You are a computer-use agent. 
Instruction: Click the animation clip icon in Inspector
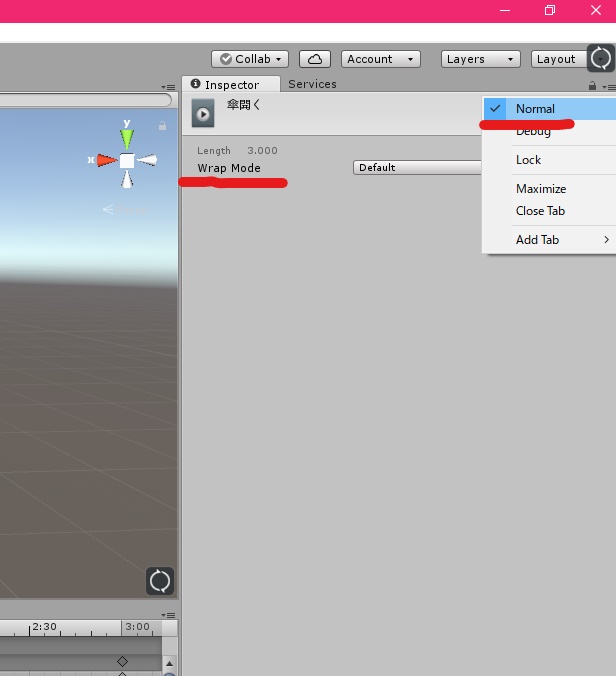pos(203,113)
